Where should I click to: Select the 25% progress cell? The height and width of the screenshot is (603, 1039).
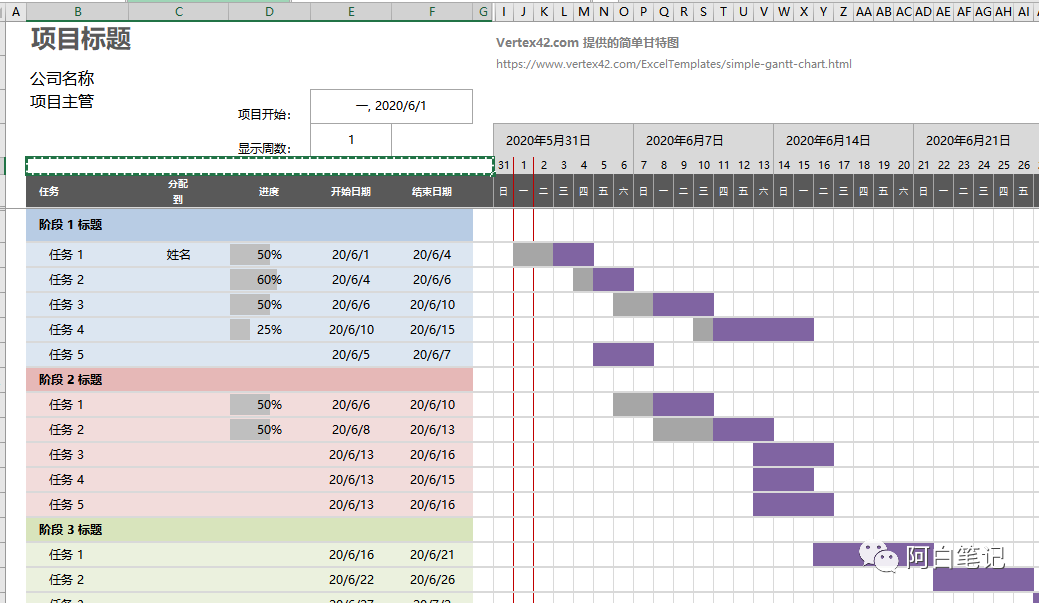tap(269, 329)
